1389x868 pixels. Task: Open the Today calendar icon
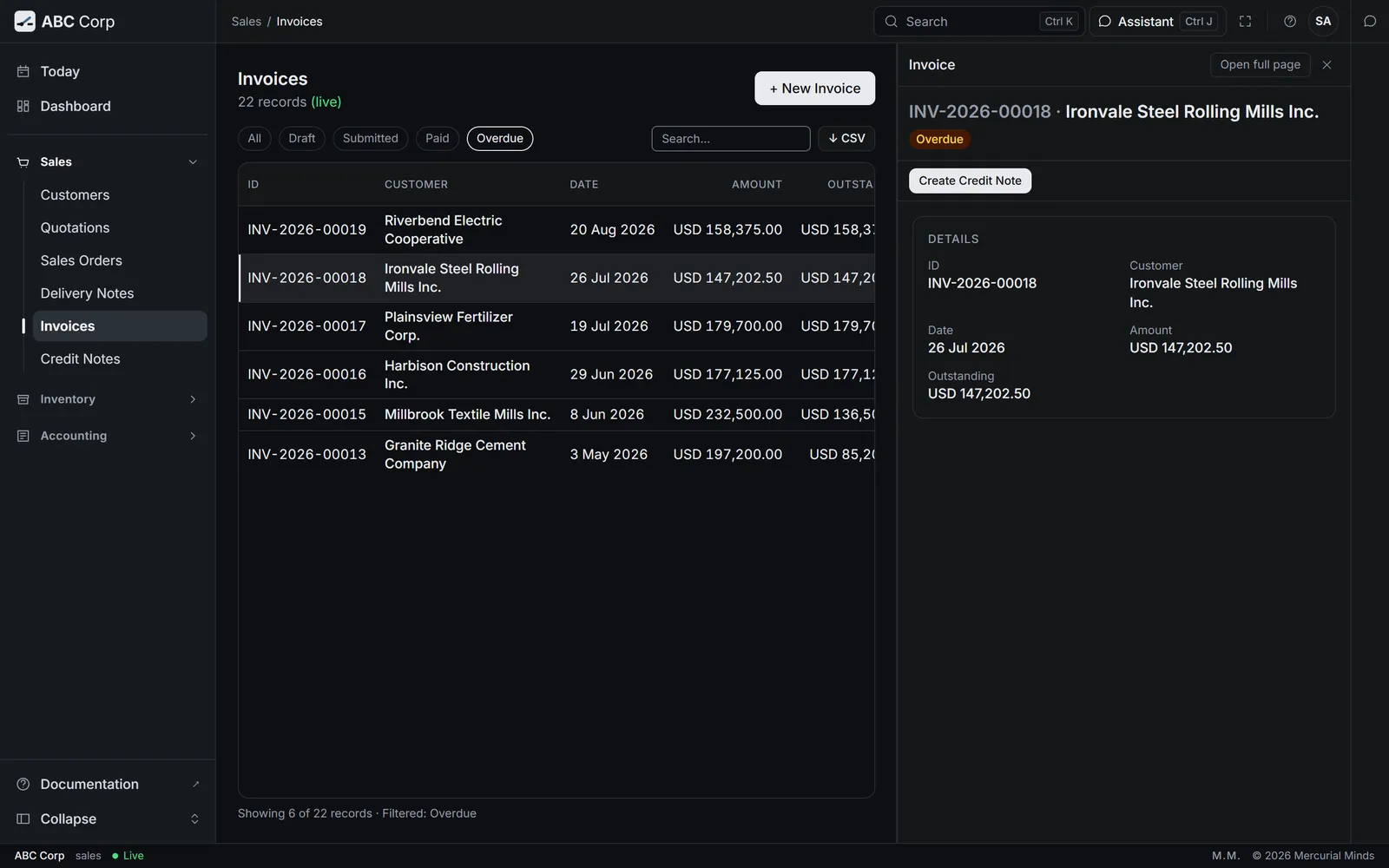pos(23,71)
